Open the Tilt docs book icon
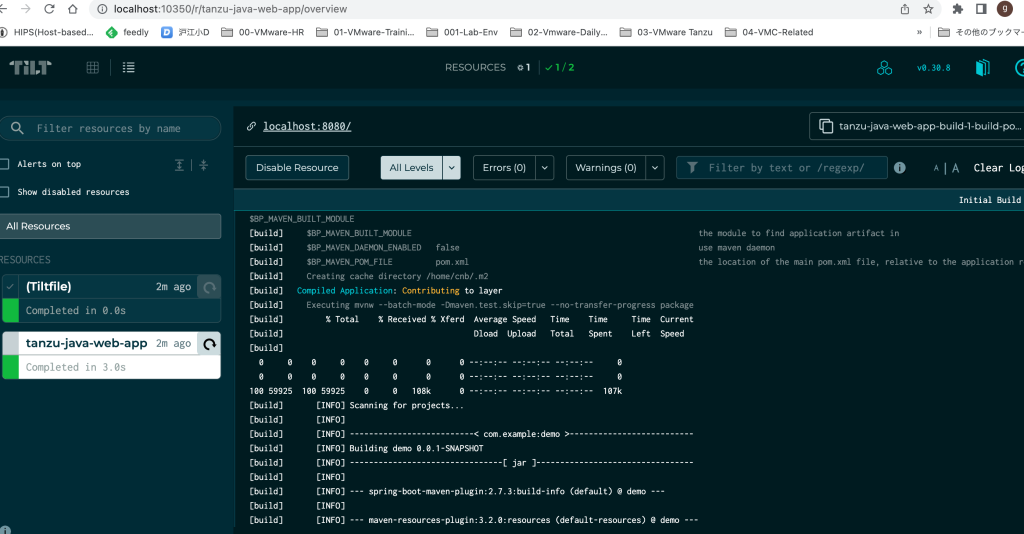The width and height of the screenshot is (1024, 534). pyautogui.click(x=982, y=68)
